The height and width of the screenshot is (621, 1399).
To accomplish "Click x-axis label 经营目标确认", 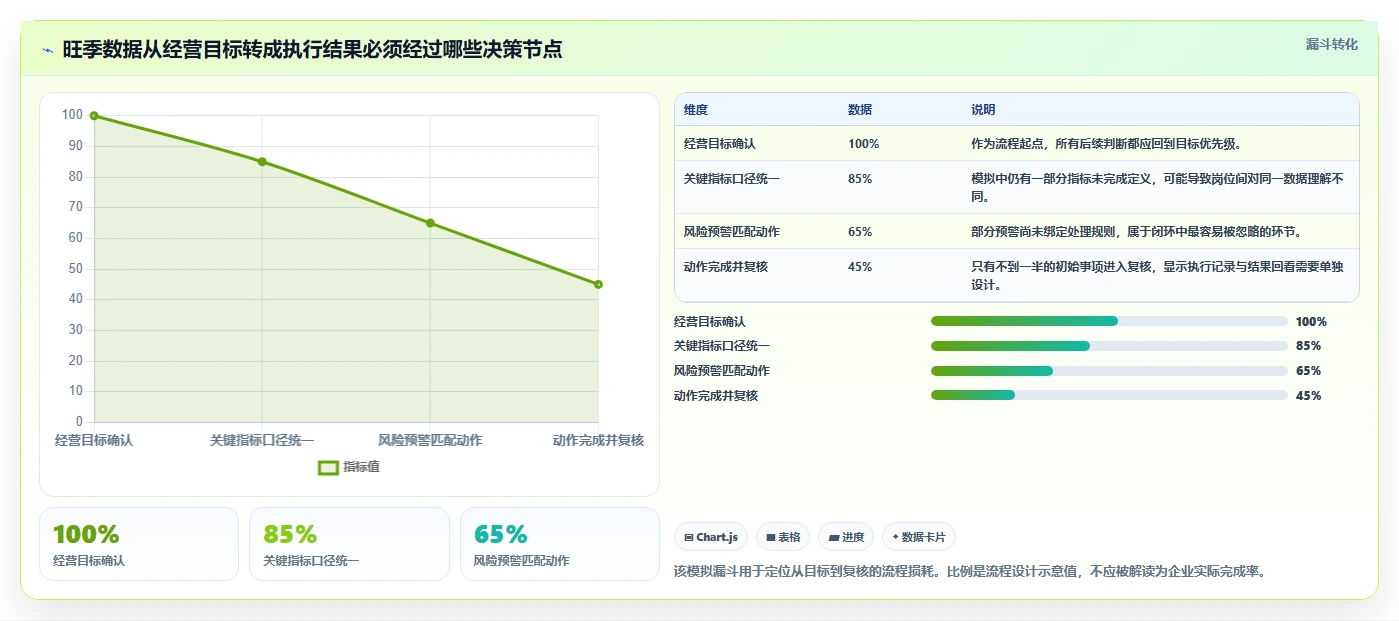I will coord(94,440).
